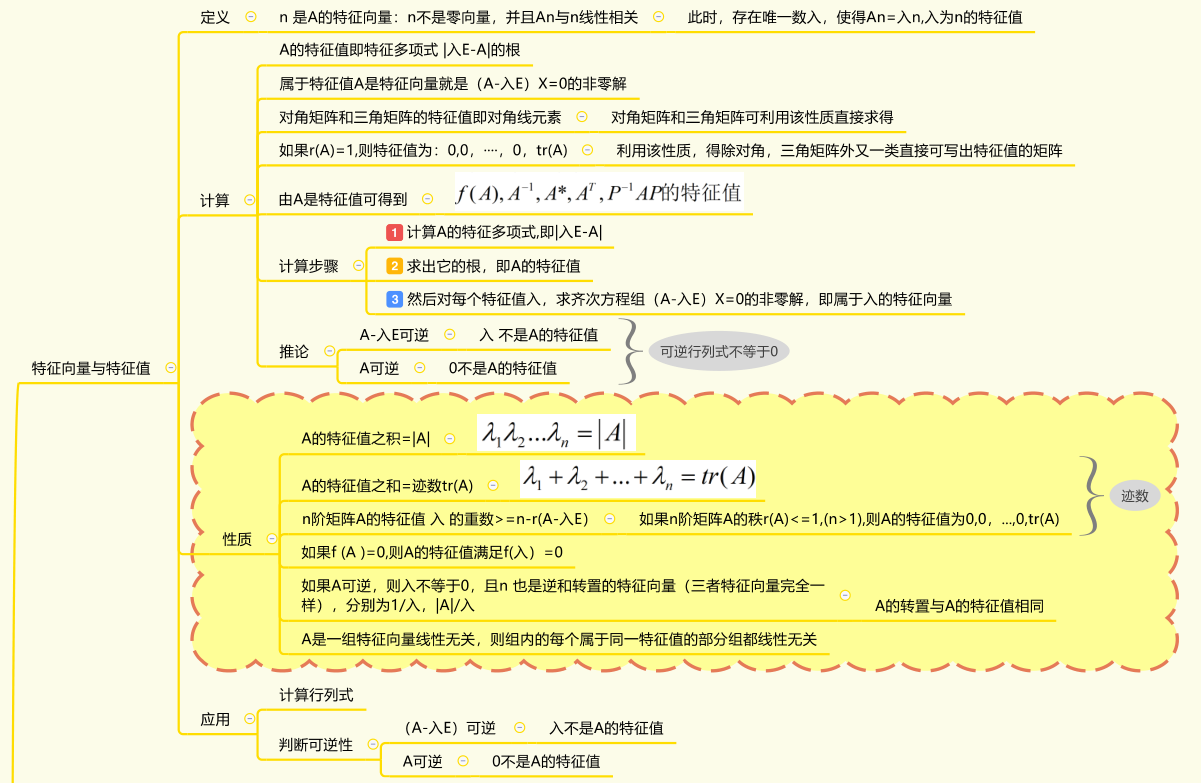Click the orange number 2 marker icon

pos(394,266)
